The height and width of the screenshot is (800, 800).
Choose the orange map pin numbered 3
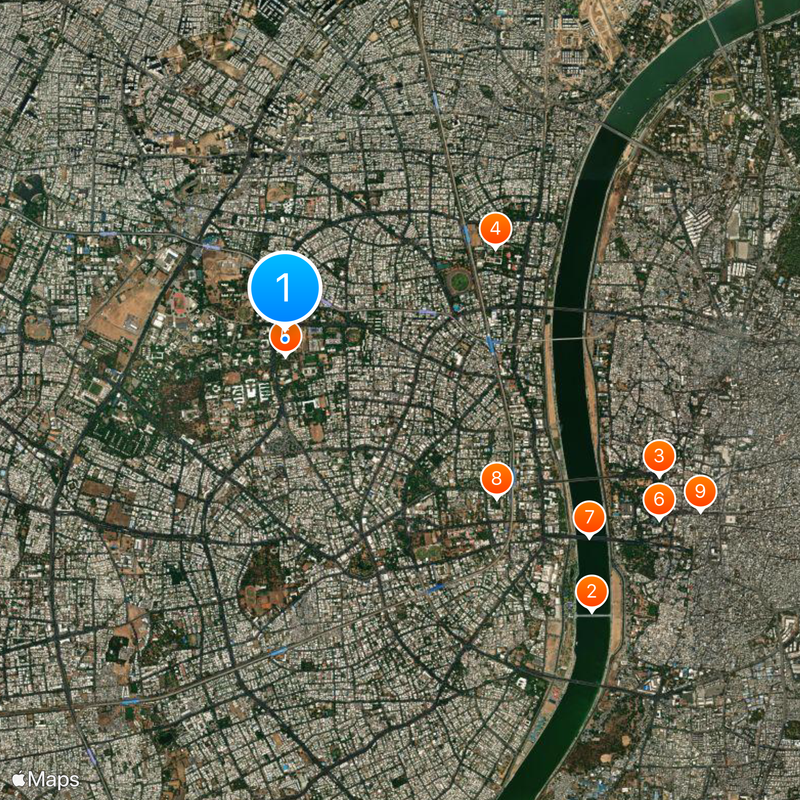click(x=659, y=458)
